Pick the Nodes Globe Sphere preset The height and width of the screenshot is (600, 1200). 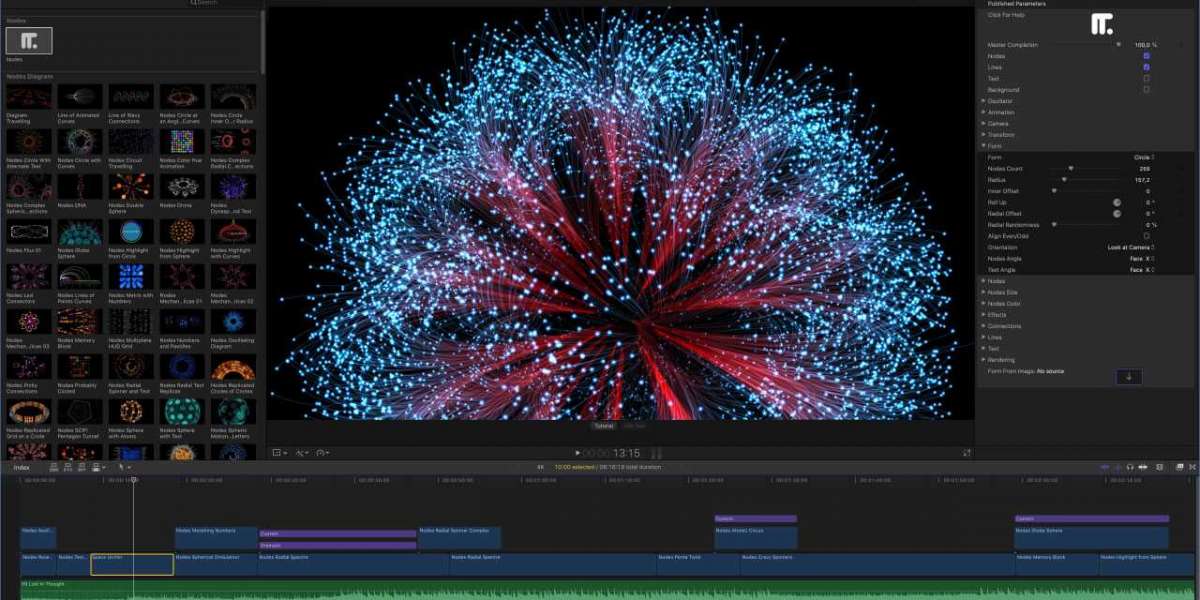tap(80, 232)
